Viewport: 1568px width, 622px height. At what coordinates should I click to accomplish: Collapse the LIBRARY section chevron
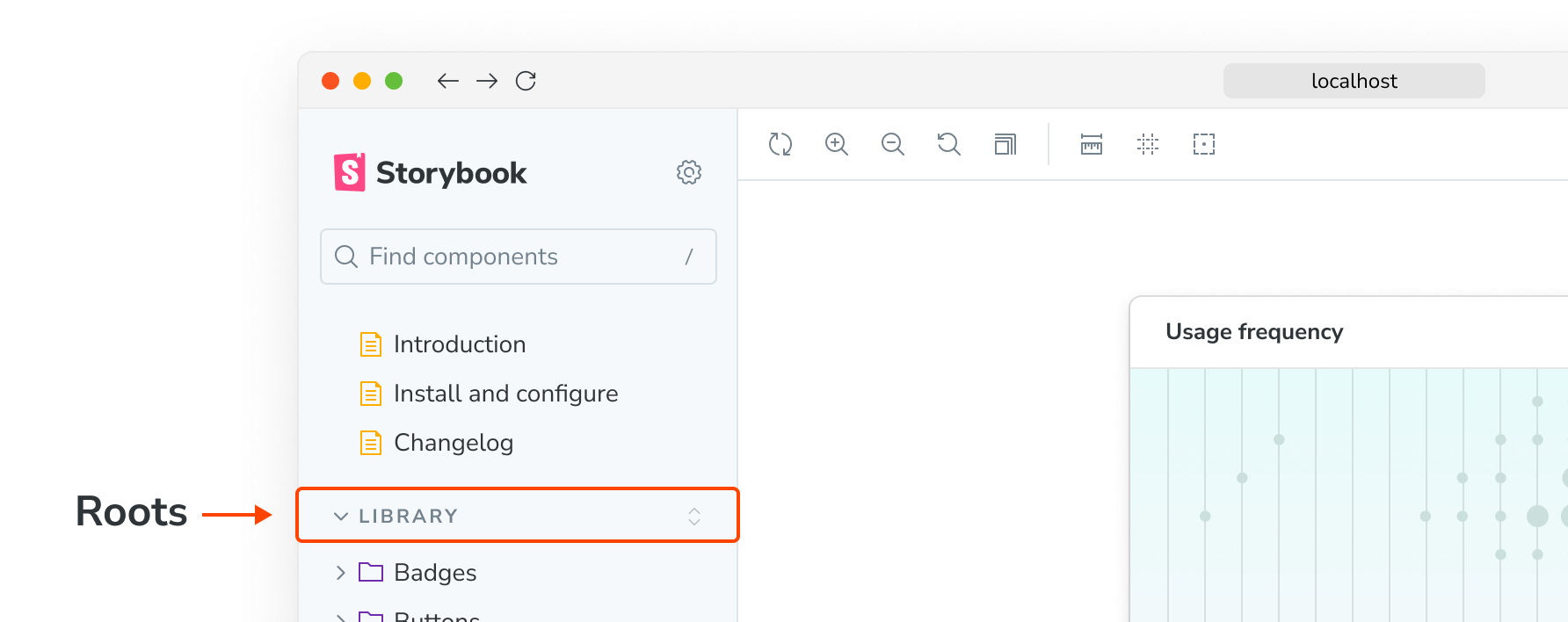point(341,516)
